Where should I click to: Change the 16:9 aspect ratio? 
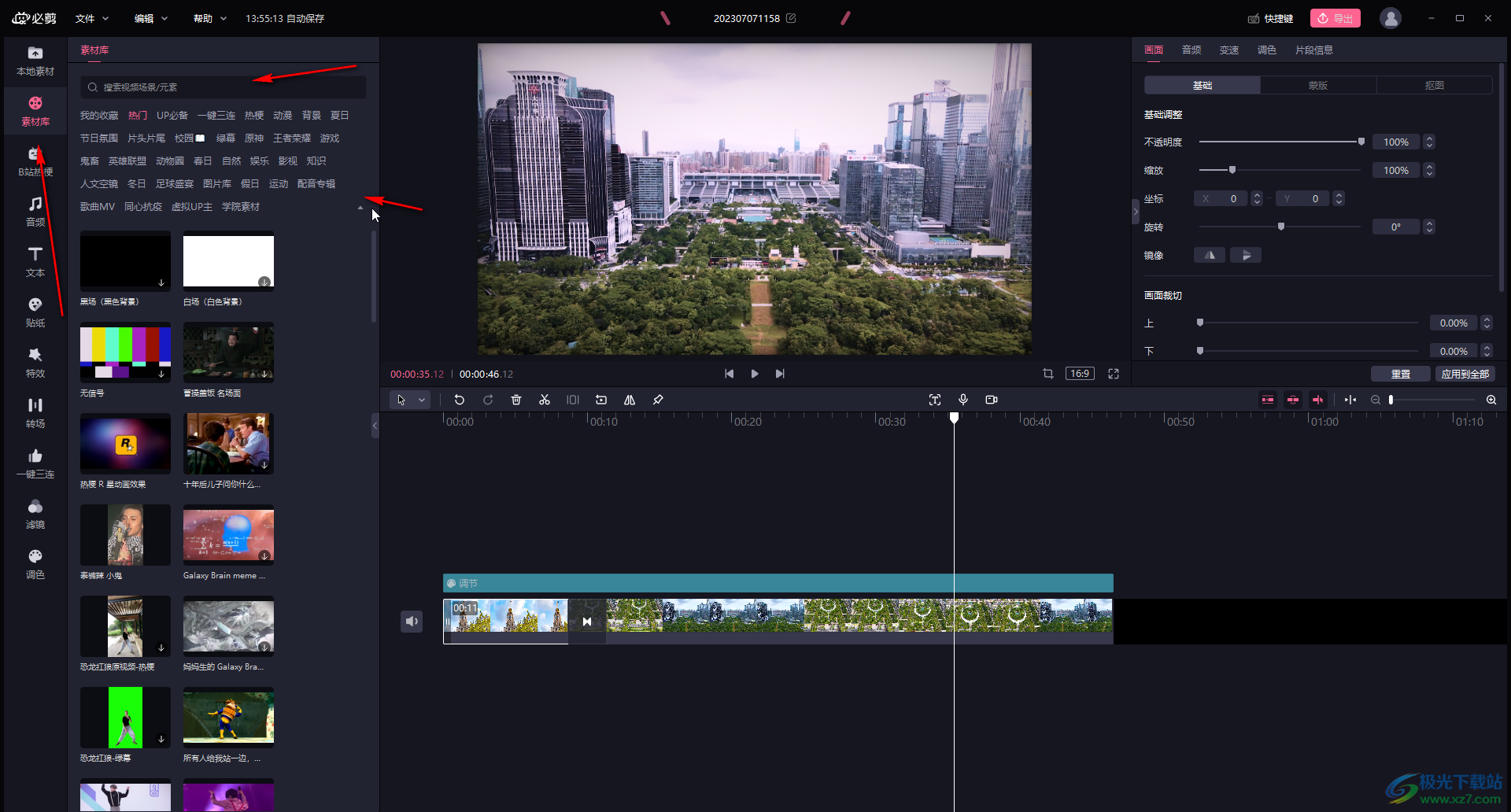pyautogui.click(x=1080, y=374)
